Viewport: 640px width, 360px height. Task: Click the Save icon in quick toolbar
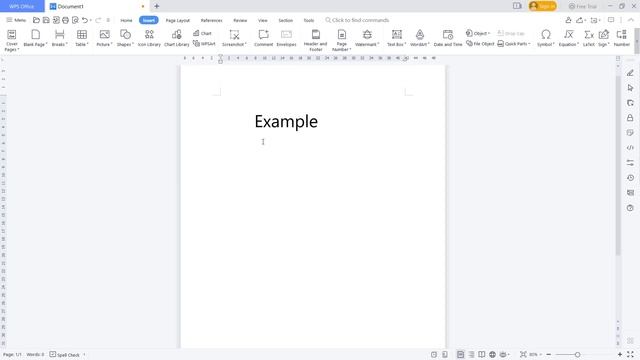click(x=46, y=20)
